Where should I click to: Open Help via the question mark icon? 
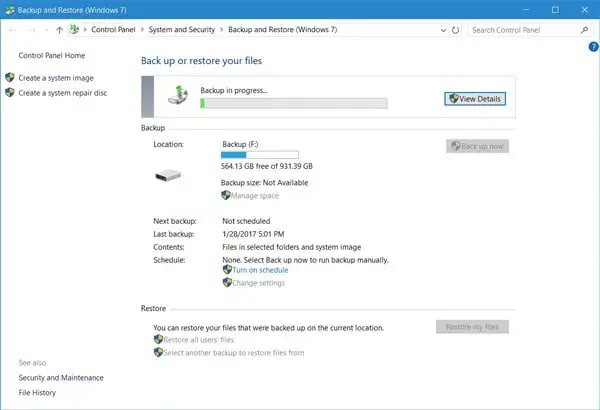point(591,46)
